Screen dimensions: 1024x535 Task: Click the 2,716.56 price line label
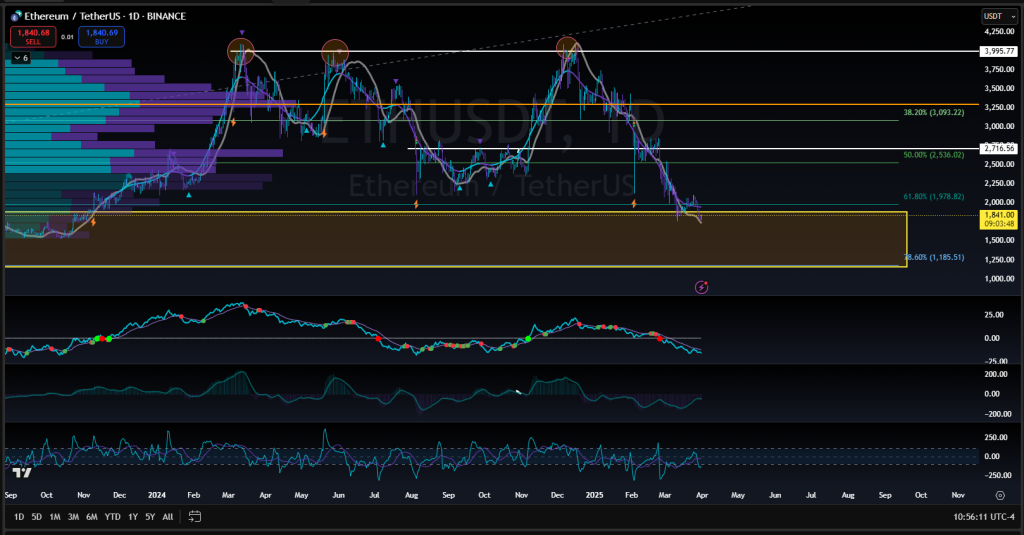(x=999, y=149)
